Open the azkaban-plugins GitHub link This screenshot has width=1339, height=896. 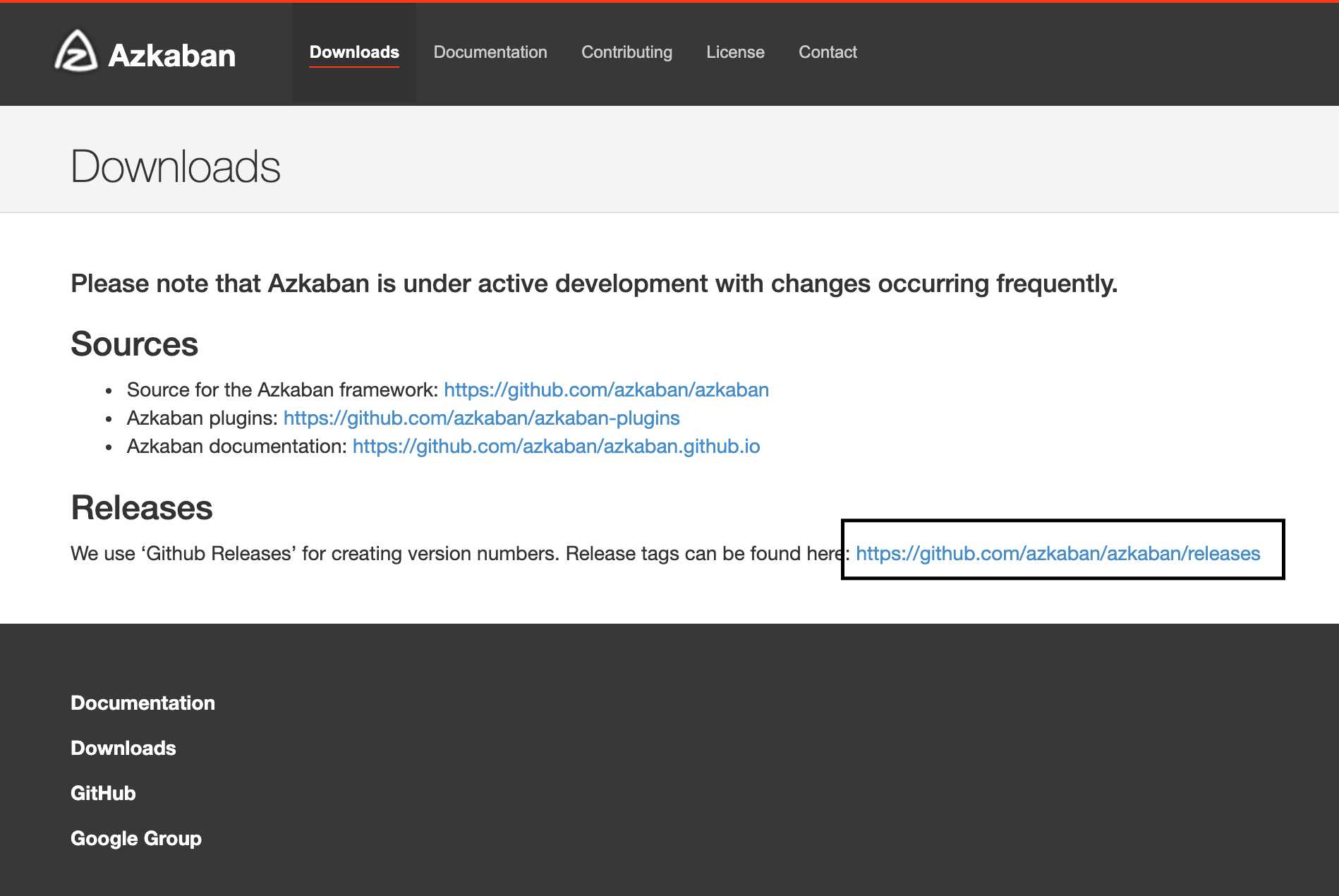pos(481,418)
